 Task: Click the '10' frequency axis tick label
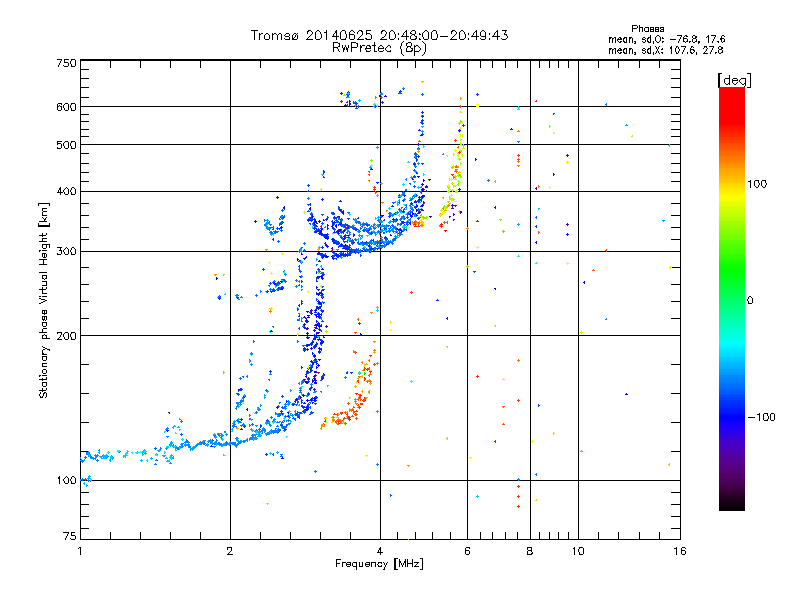(578, 551)
